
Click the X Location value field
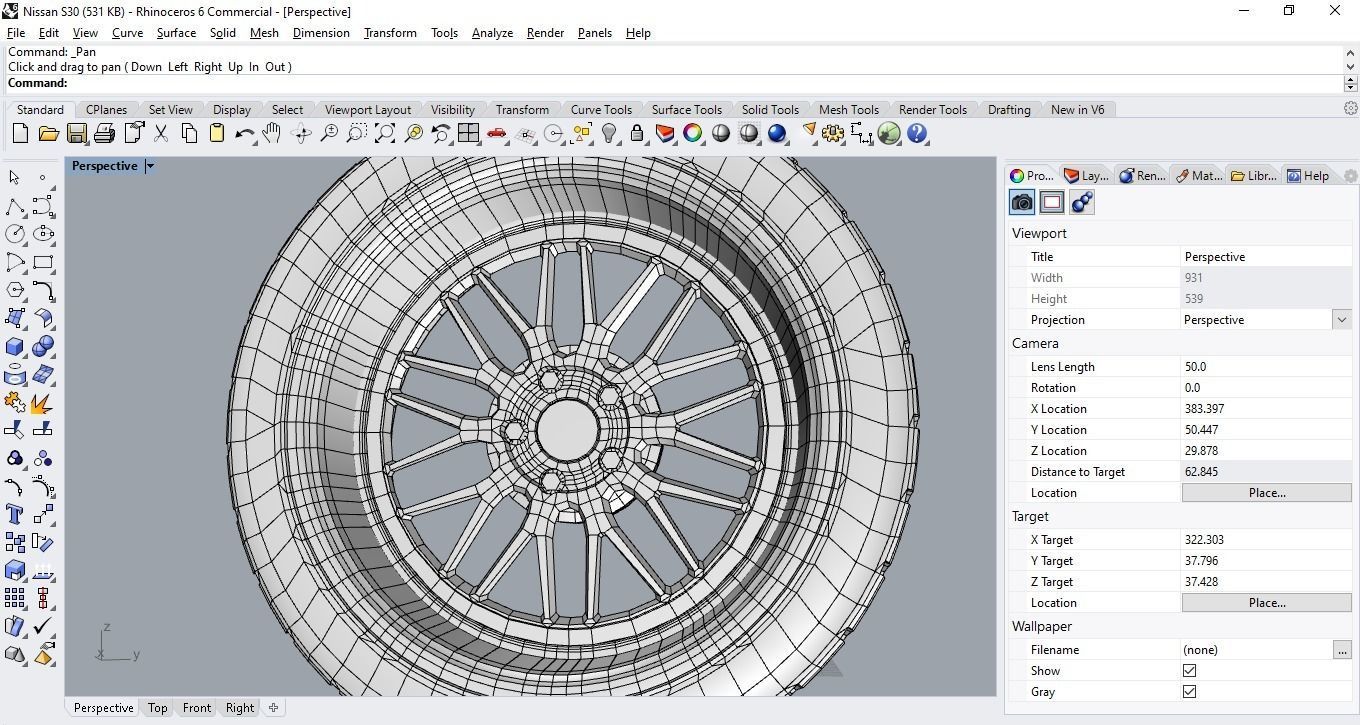(x=1266, y=409)
